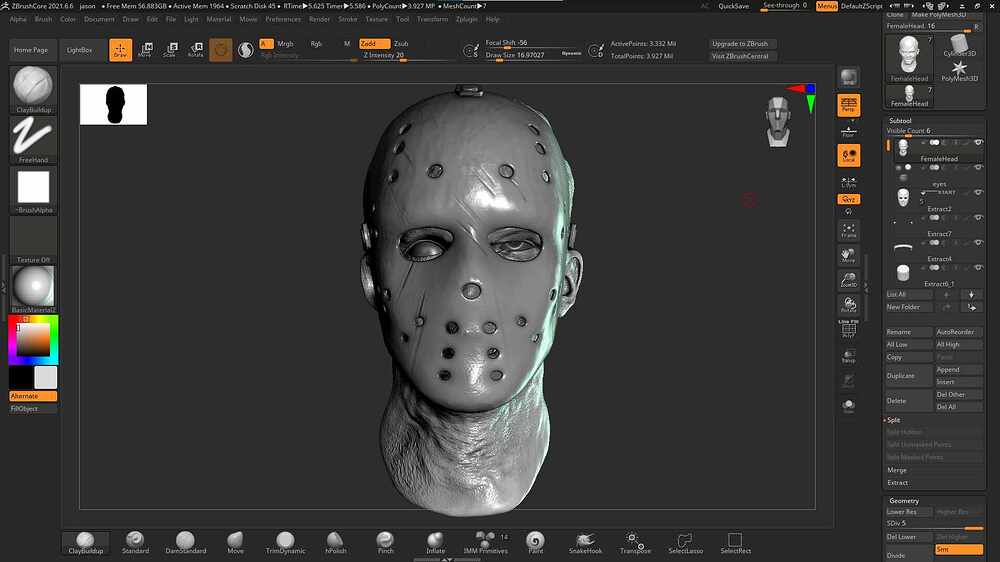The image size is (1000, 562).
Task: Pick a color in the color picker square
Action: pyautogui.click(x=33, y=340)
